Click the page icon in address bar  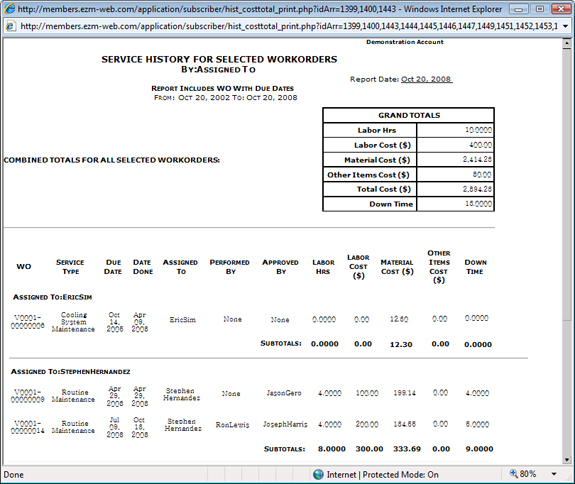10,26
